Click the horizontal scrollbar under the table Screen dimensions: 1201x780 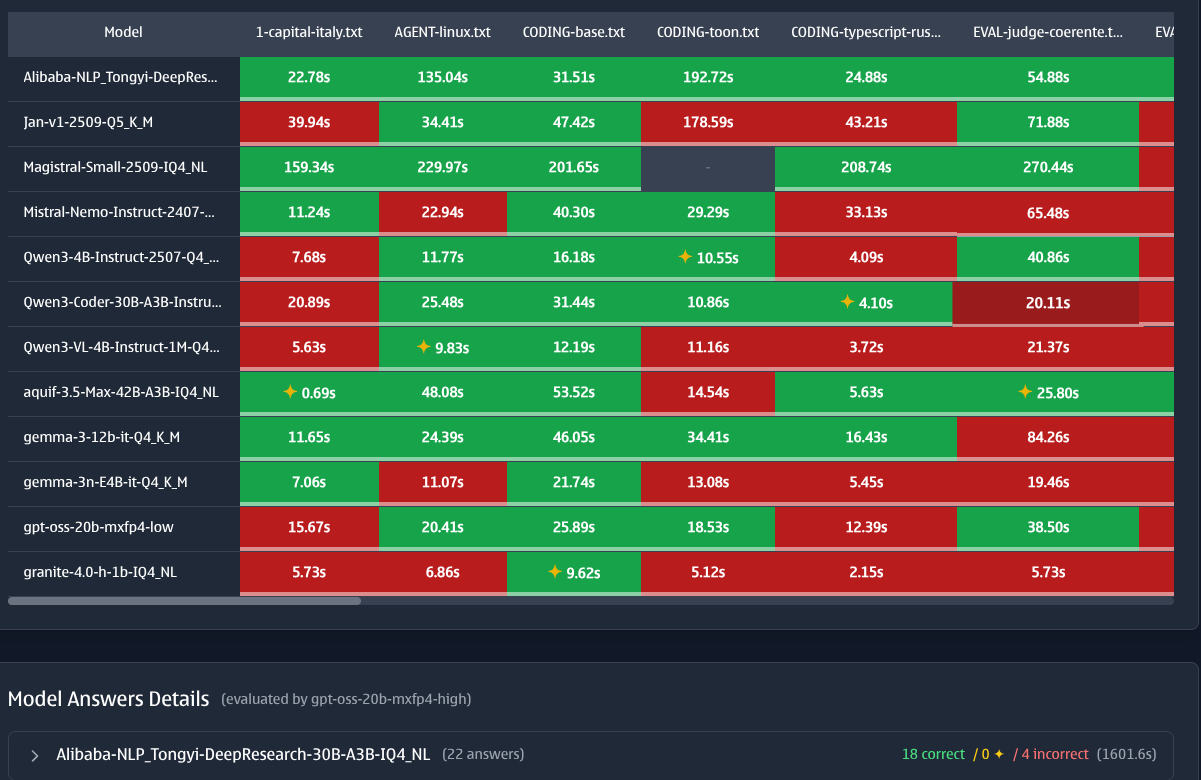184,601
